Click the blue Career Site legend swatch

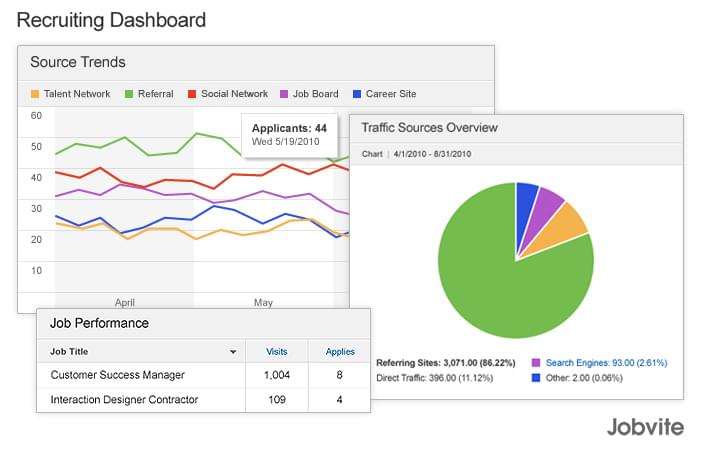tap(357, 94)
